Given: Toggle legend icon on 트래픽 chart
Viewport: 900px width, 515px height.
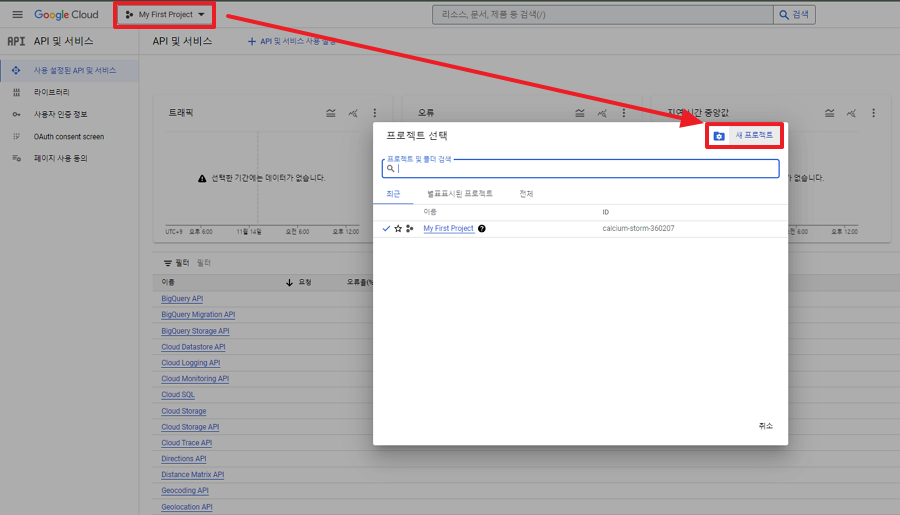Looking at the screenshot, I should pos(331,113).
